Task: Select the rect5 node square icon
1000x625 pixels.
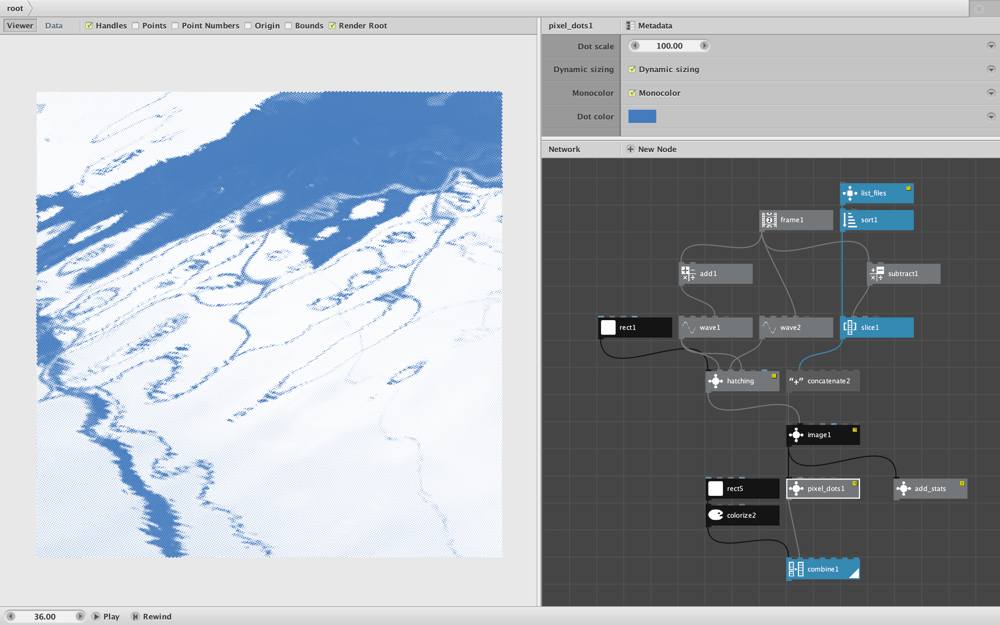Action: [x=716, y=489]
